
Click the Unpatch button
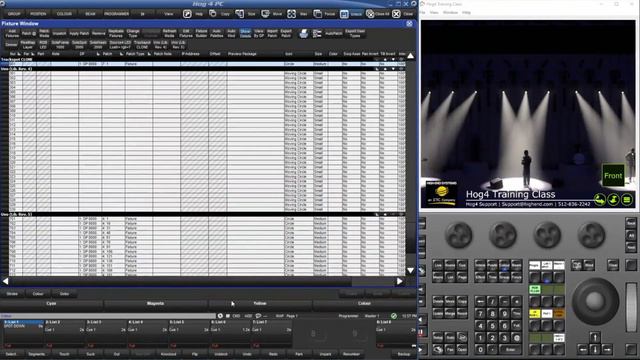[59, 33]
